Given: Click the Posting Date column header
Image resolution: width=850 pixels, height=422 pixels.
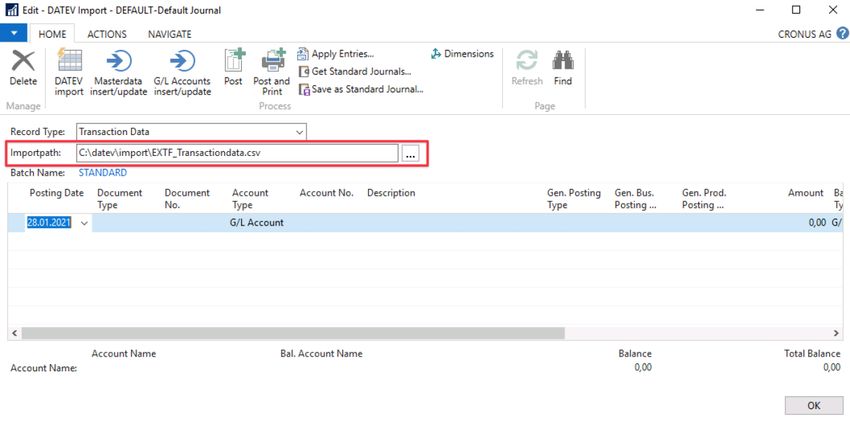Looking at the screenshot, I should pos(56,193).
